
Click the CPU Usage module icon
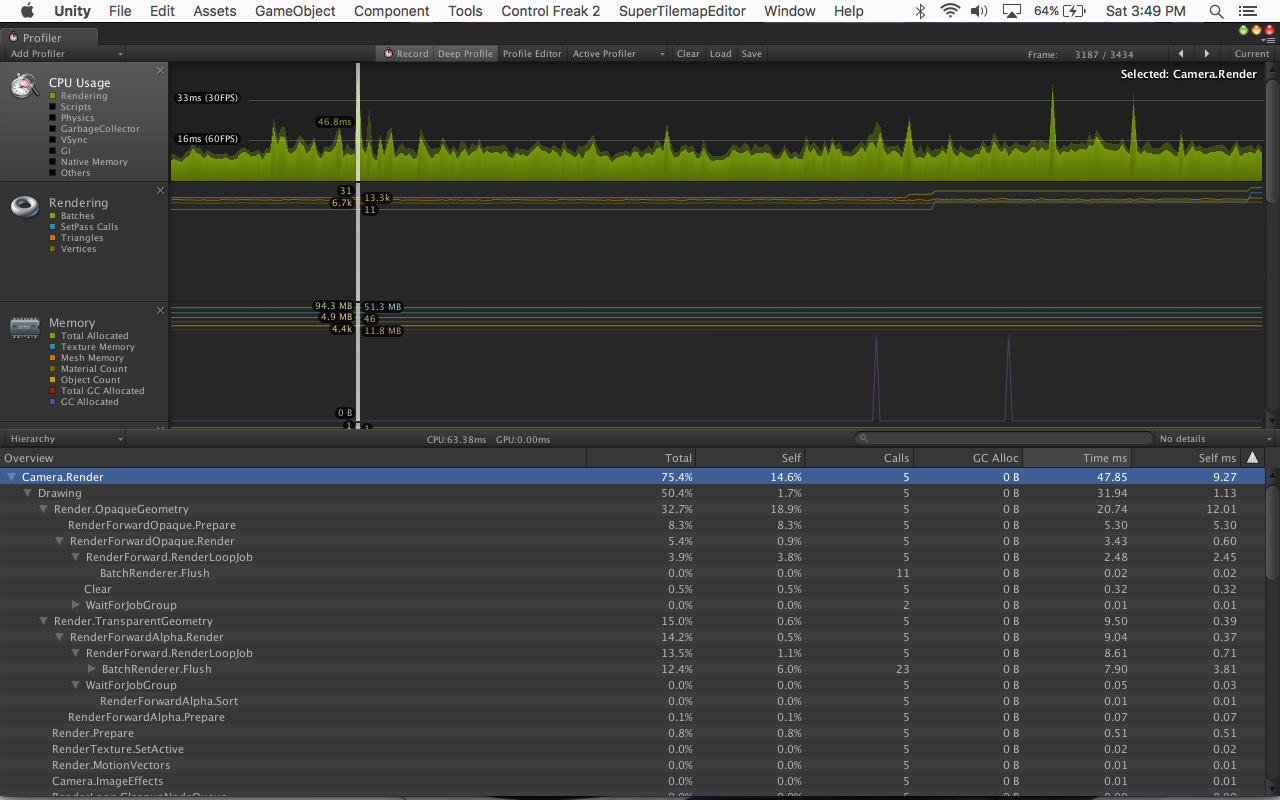25,86
